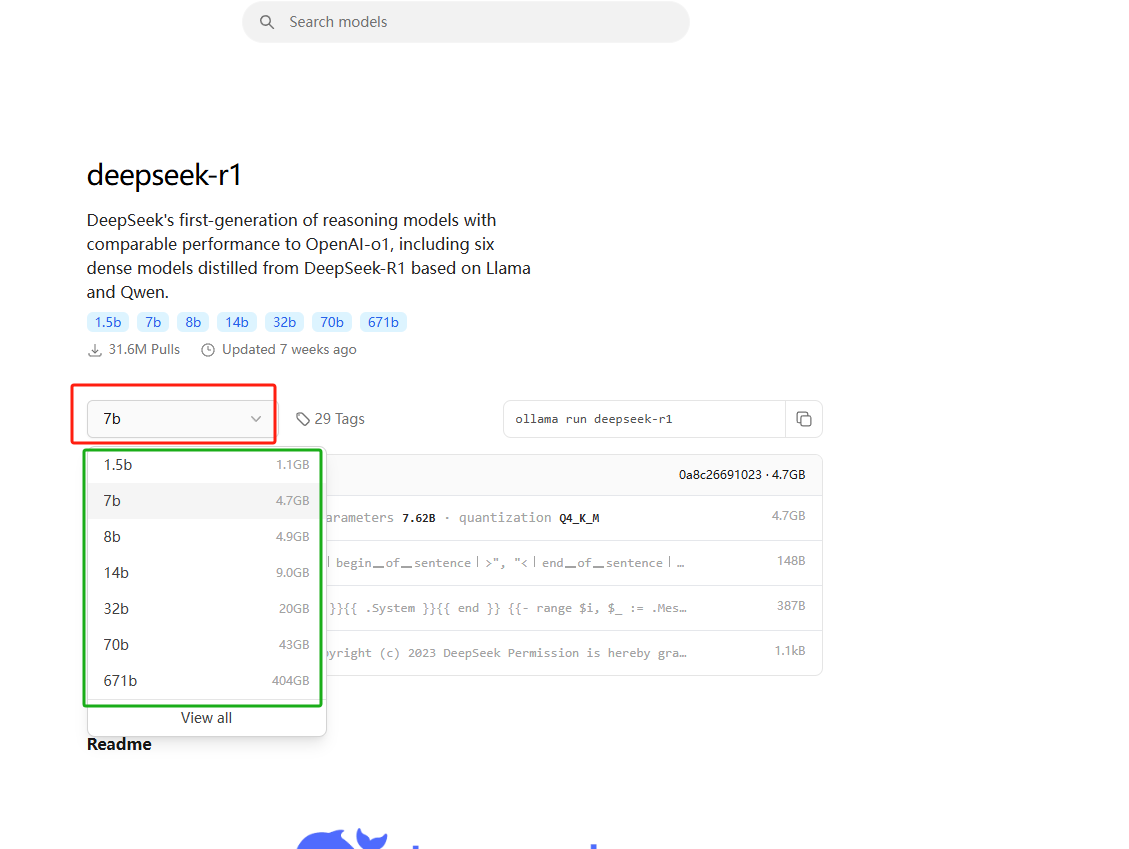Click the 8b blue tag badge
Screen dimensions: 1129x849
[193, 322]
